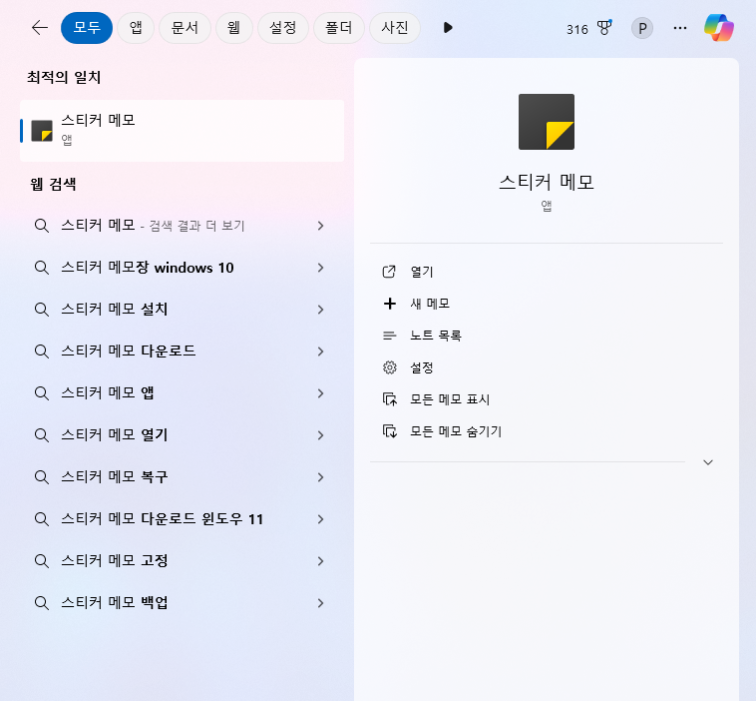756x701 pixels.
Task: Click search icon beside 스티커 메모 다운로드 윈도우 11
Action: 42,519
